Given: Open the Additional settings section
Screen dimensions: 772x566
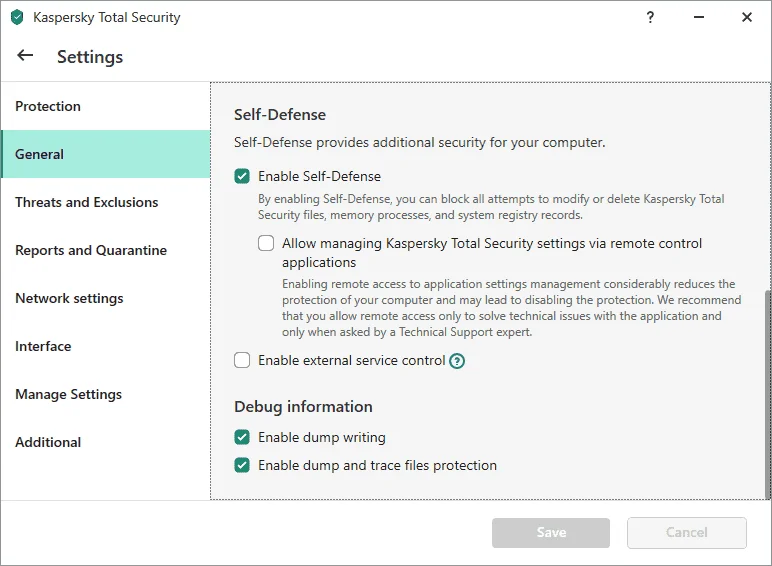Looking at the screenshot, I should tap(105, 442).
